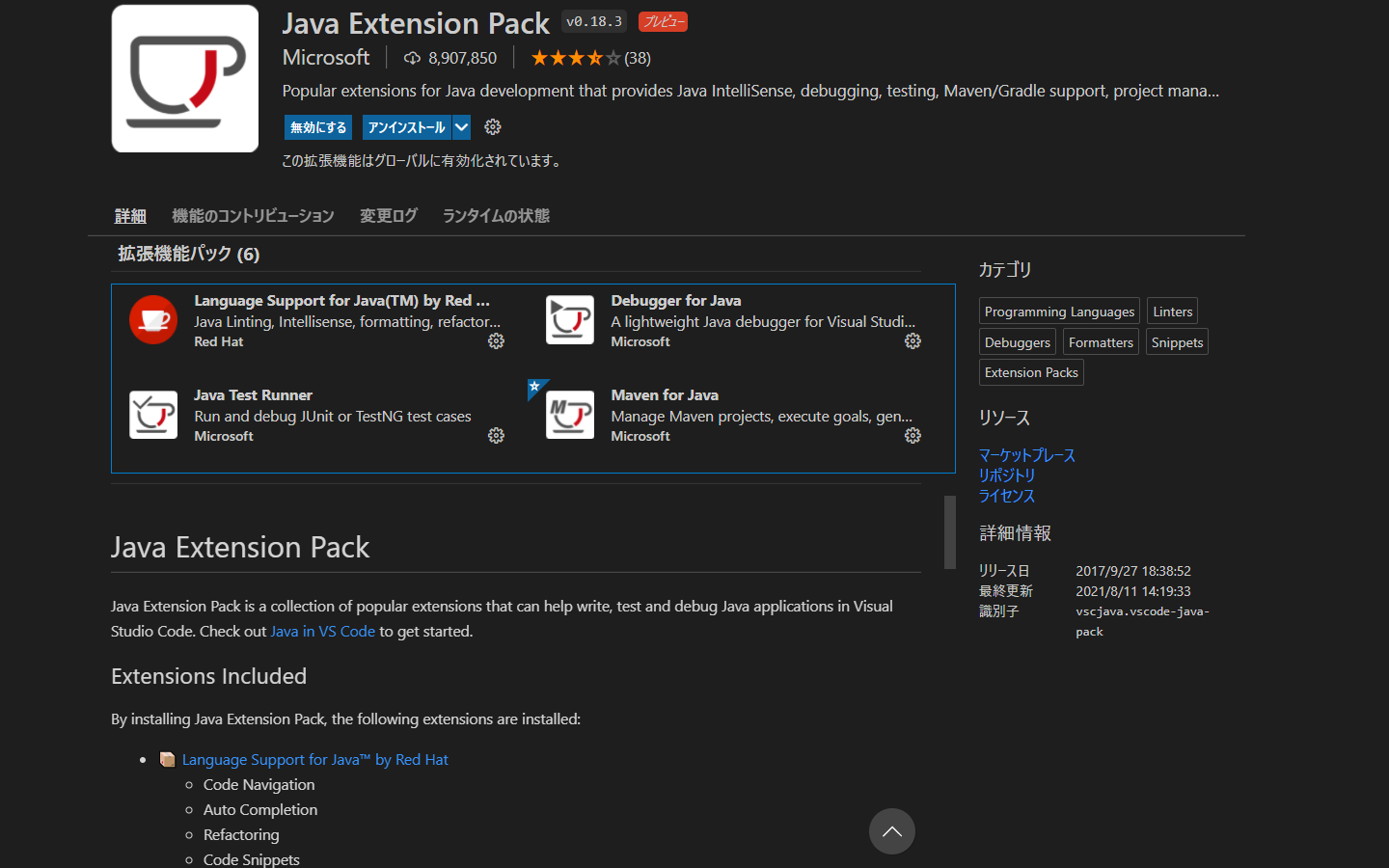Click the Java Extension Pack title text
This screenshot has height=868, width=1389.
(x=416, y=23)
